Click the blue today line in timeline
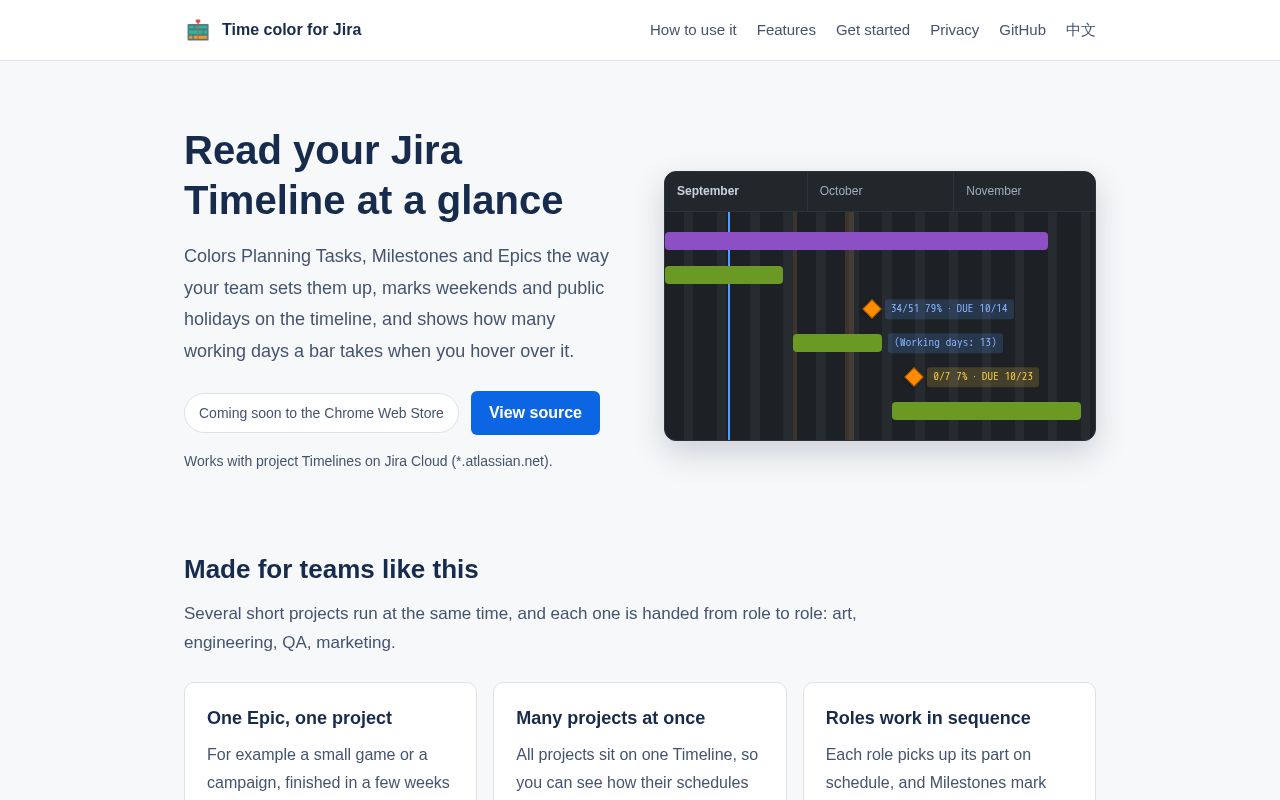1280x800 pixels. (x=729, y=326)
